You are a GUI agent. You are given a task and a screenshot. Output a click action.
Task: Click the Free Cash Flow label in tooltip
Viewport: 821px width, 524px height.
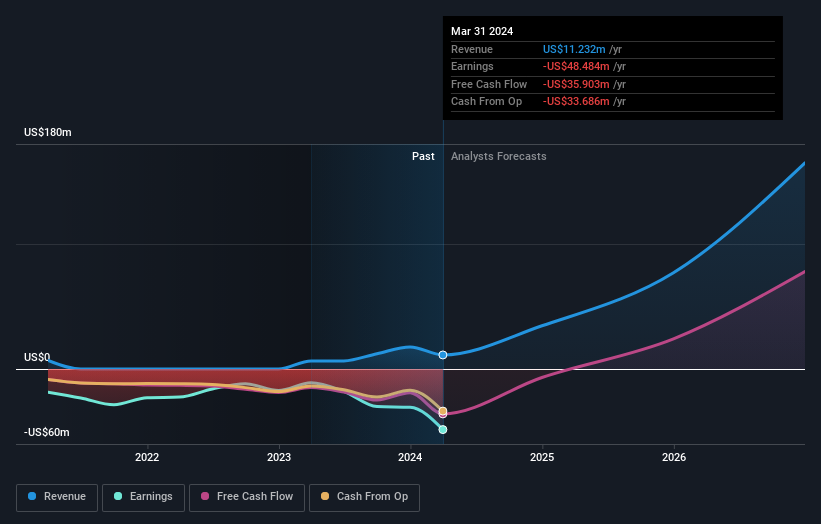tap(489, 84)
